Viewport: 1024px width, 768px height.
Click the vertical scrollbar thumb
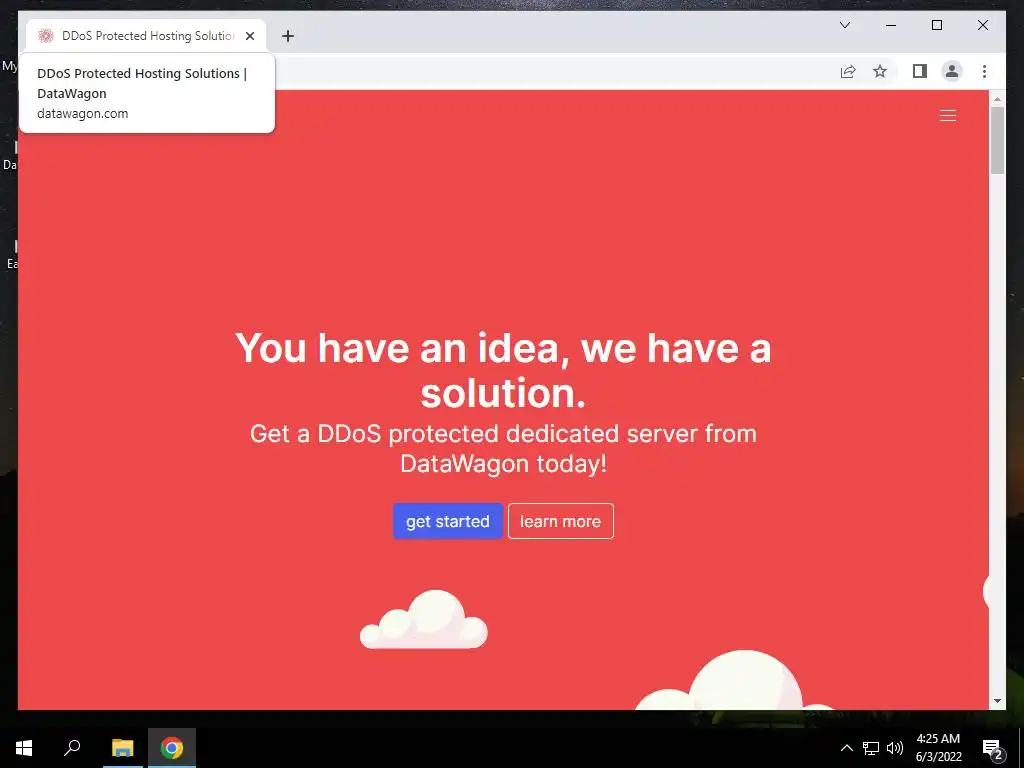tap(997, 140)
